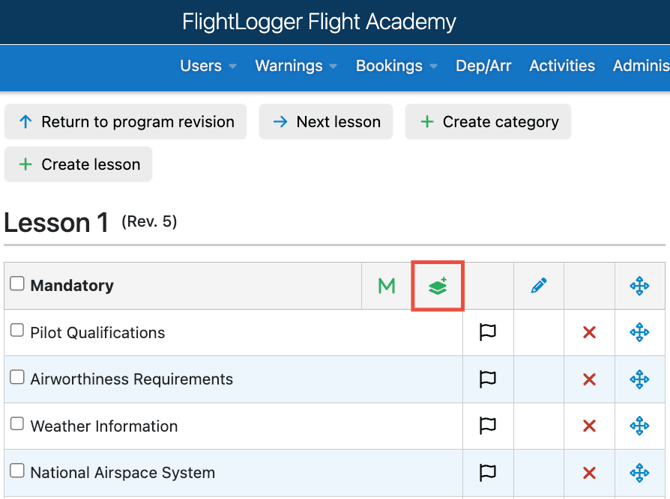The width and height of the screenshot is (670, 499).
Task: Delete Pilot Qualifications with red X
Action: point(589,332)
